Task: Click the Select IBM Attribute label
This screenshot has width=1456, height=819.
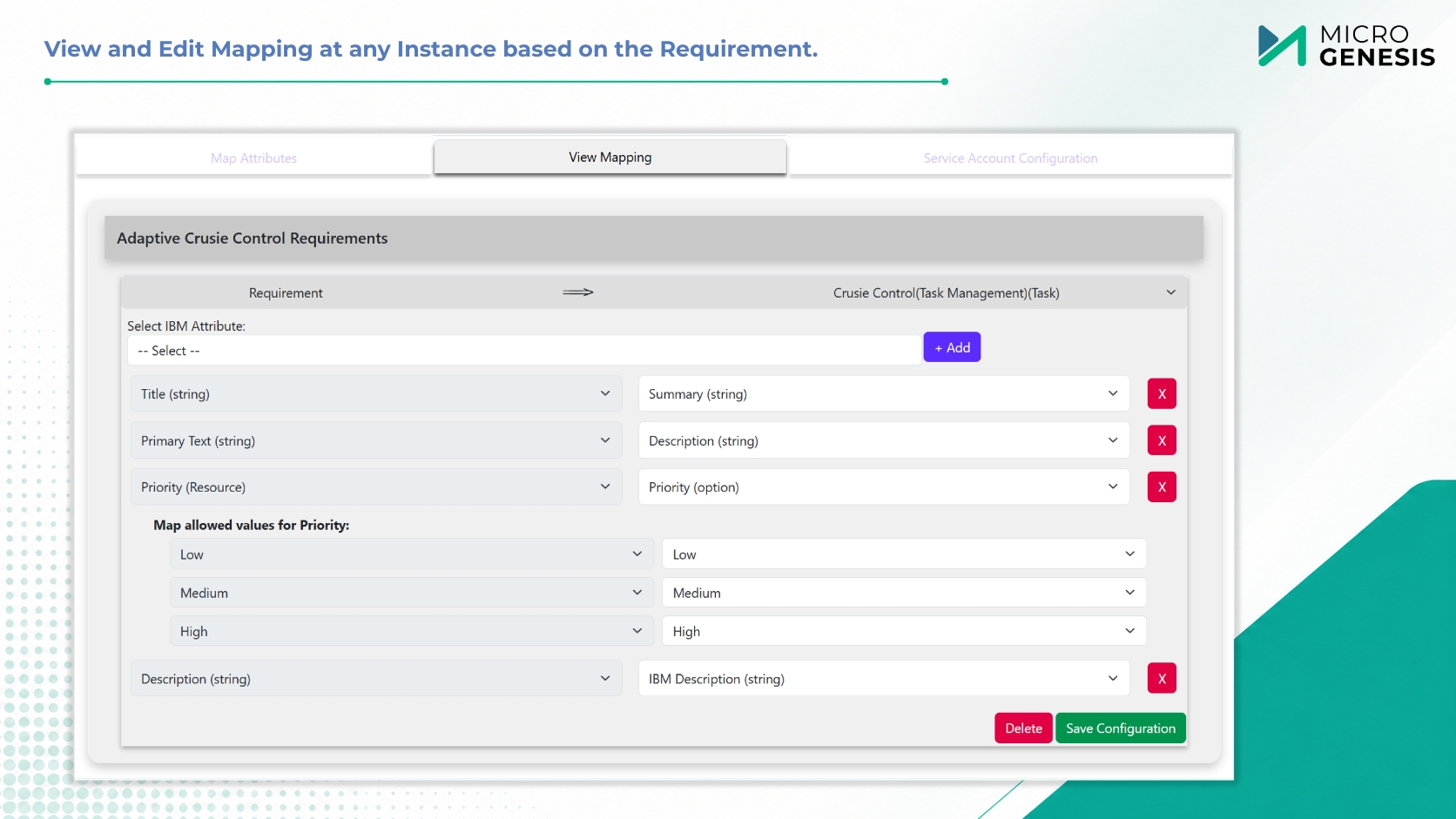Action: tap(186, 326)
